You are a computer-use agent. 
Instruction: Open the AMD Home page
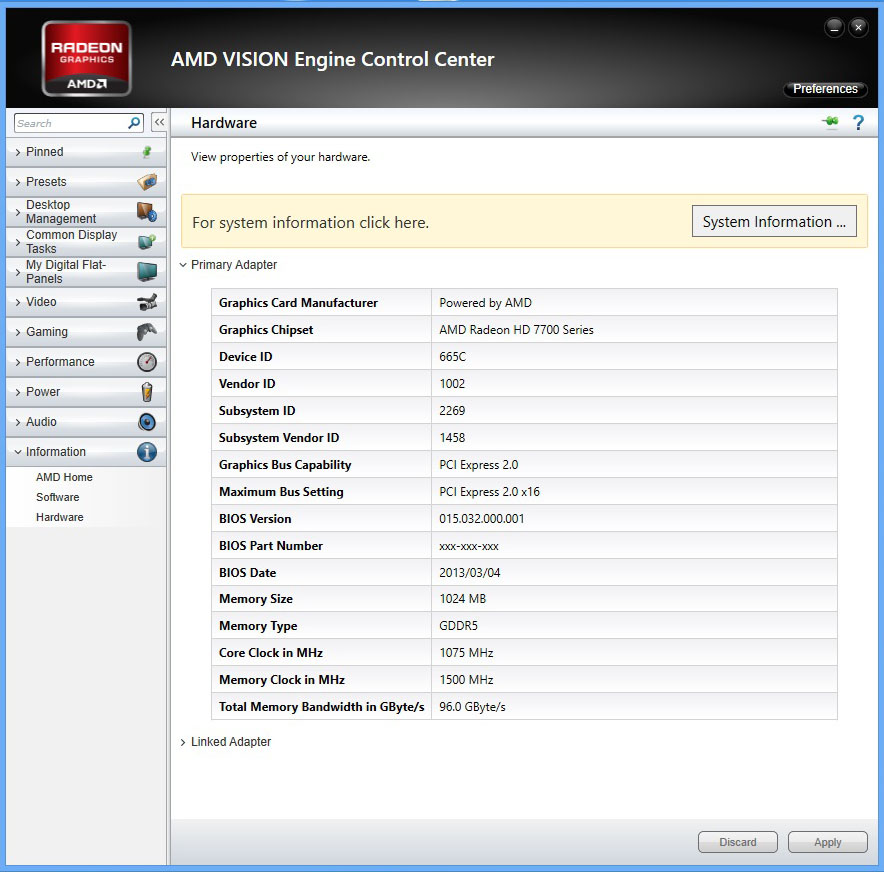click(64, 477)
